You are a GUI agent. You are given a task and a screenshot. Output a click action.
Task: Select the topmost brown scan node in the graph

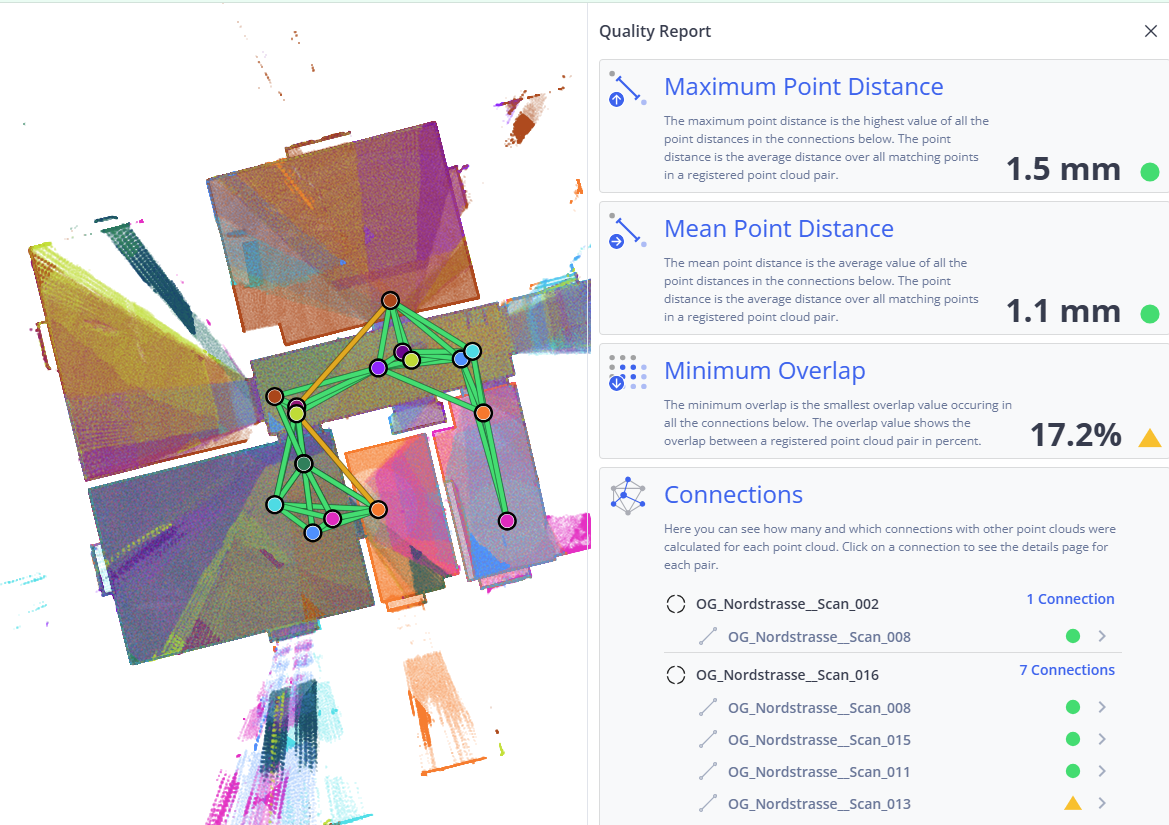390,300
